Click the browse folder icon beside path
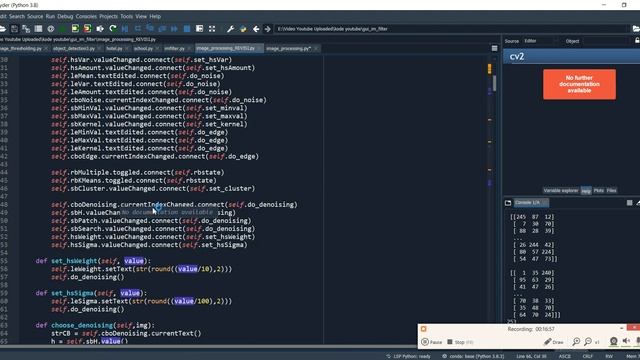640x360 pixels. point(636,29)
